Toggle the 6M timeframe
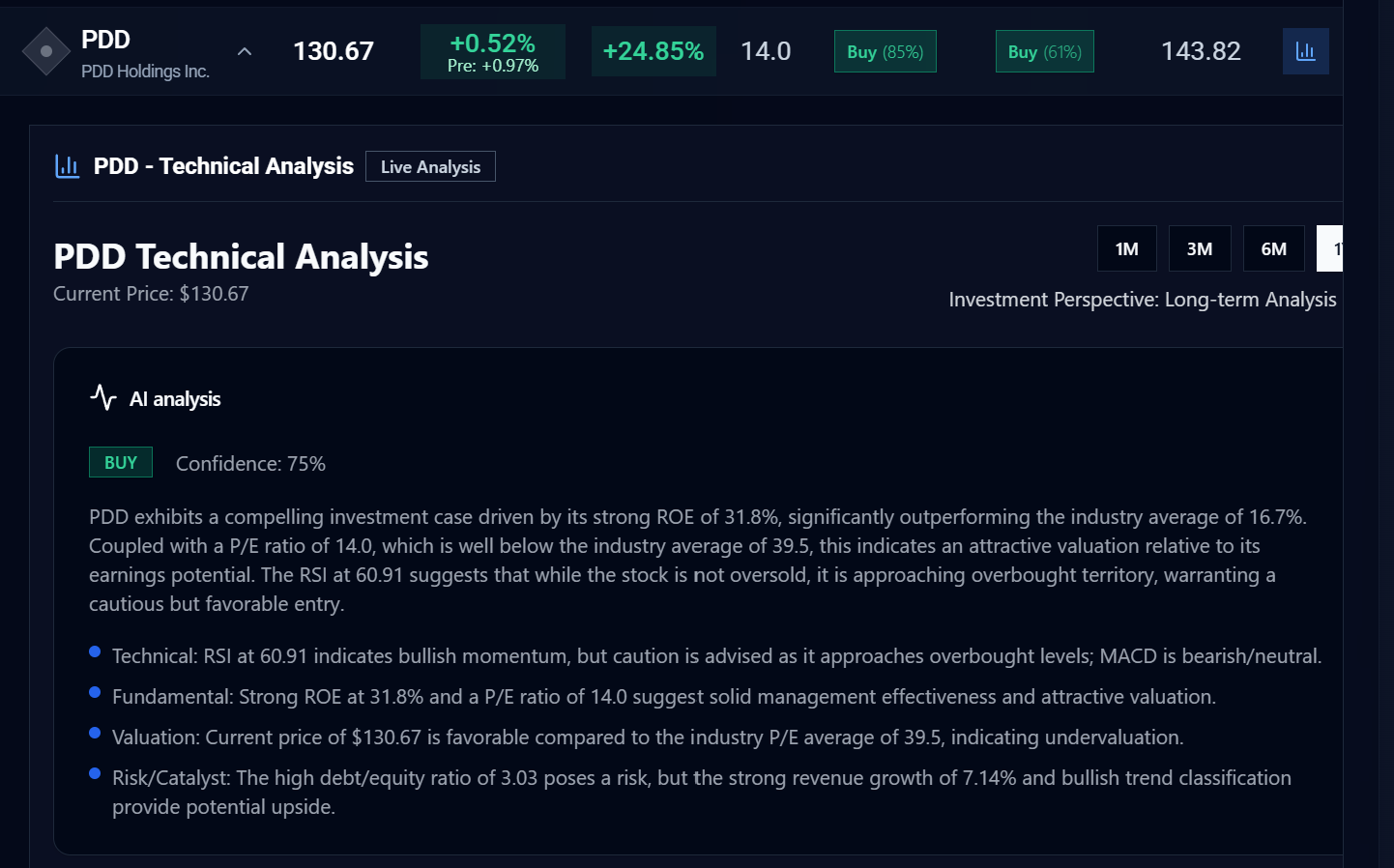The image size is (1394, 868). point(1273,248)
